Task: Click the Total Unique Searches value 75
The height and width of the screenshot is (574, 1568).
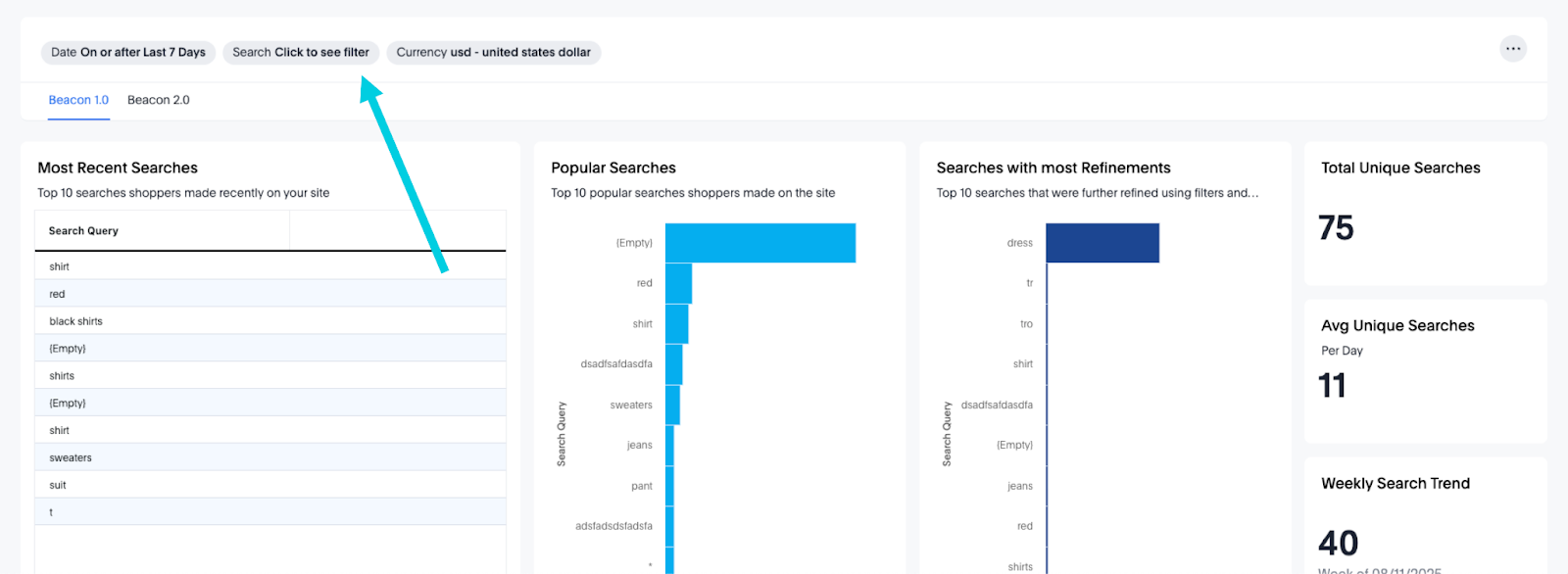Action: click(x=1336, y=228)
